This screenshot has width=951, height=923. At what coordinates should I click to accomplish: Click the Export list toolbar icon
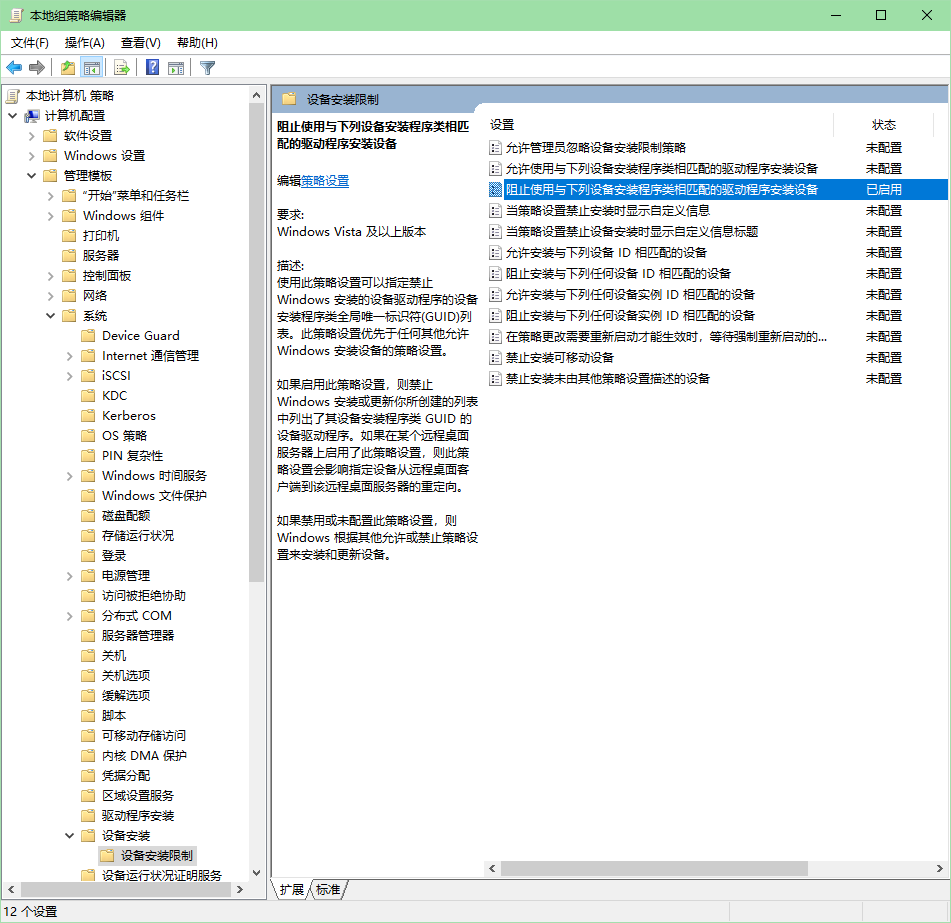coord(122,67)
